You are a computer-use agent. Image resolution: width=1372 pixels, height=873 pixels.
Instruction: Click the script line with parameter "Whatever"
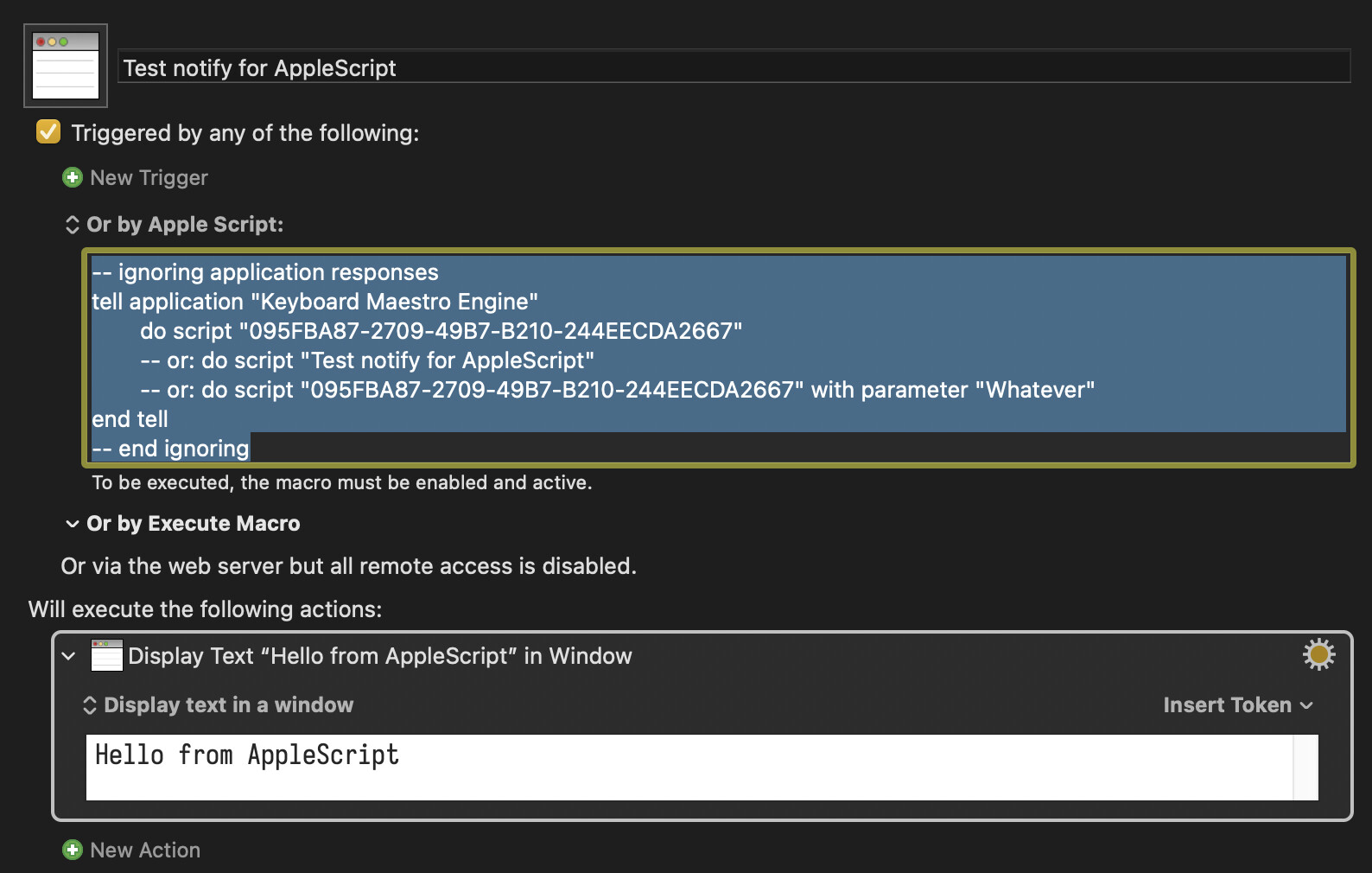[x=617, y=390]
